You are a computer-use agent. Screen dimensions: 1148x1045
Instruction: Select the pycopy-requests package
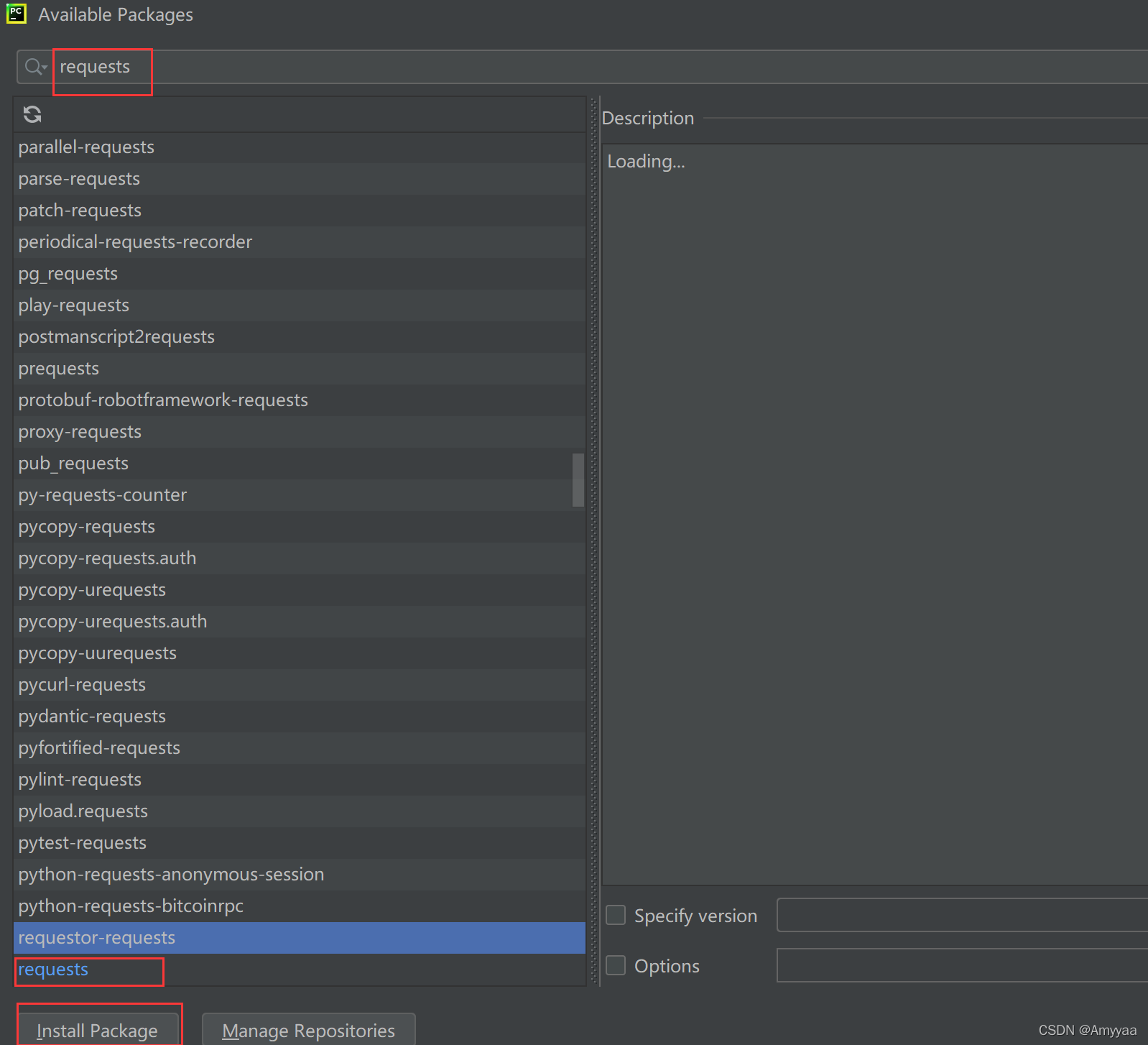pyautogui.click(x=300, y=527)
